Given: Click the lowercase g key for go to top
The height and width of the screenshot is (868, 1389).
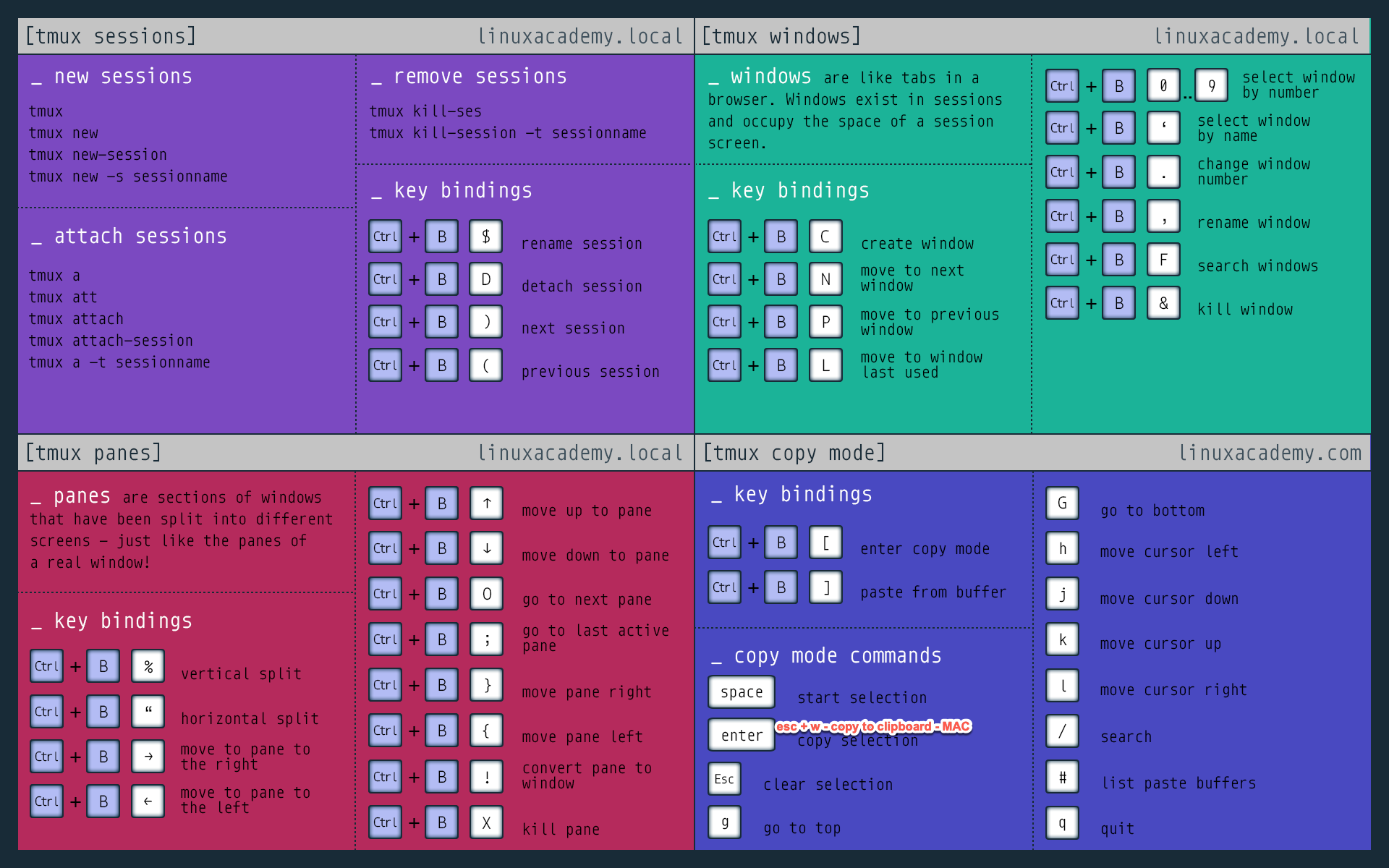Looking at the screenshot, I should 724,822.
